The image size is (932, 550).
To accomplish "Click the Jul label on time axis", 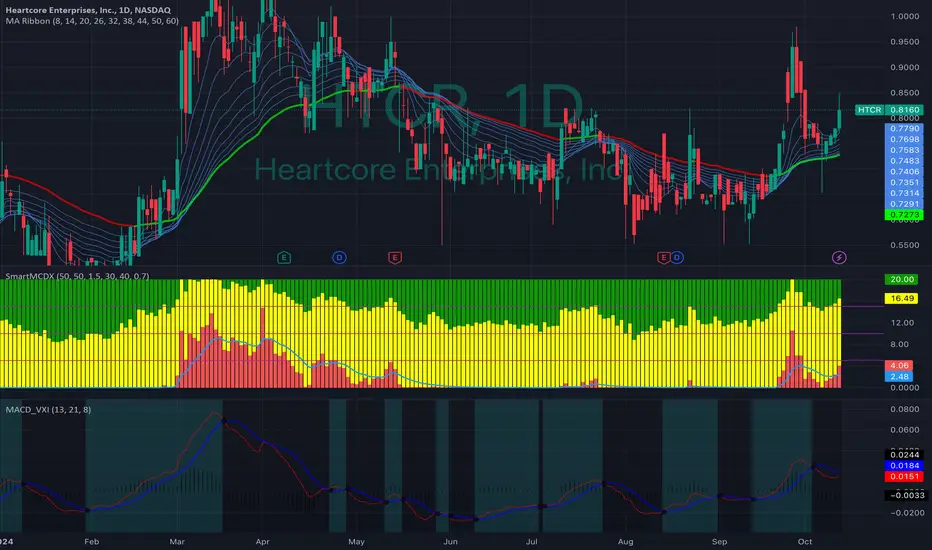I will (x=532, y=542).
